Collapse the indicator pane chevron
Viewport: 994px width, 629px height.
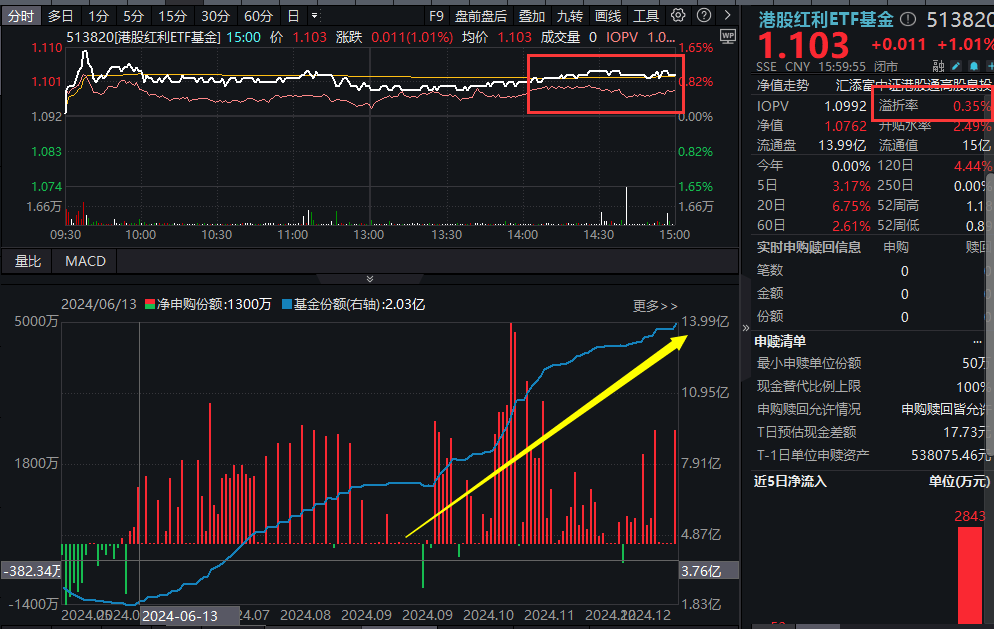point(370,279)
